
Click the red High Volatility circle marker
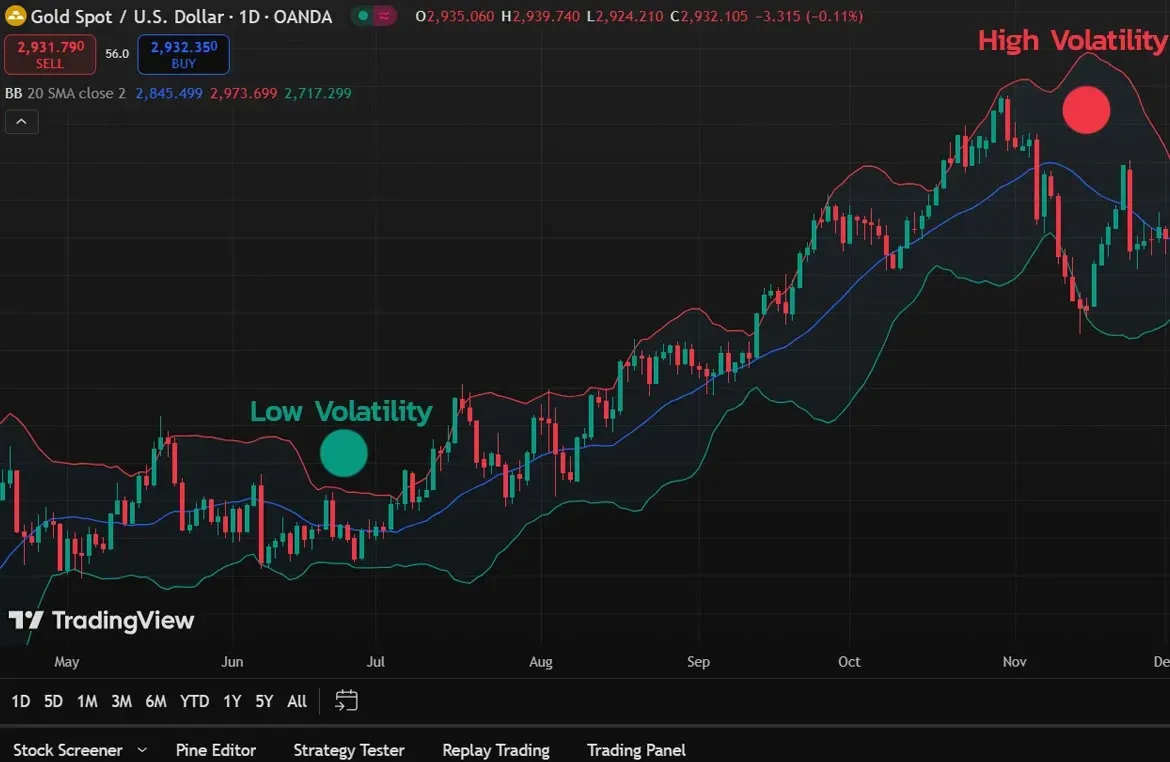1086,110
